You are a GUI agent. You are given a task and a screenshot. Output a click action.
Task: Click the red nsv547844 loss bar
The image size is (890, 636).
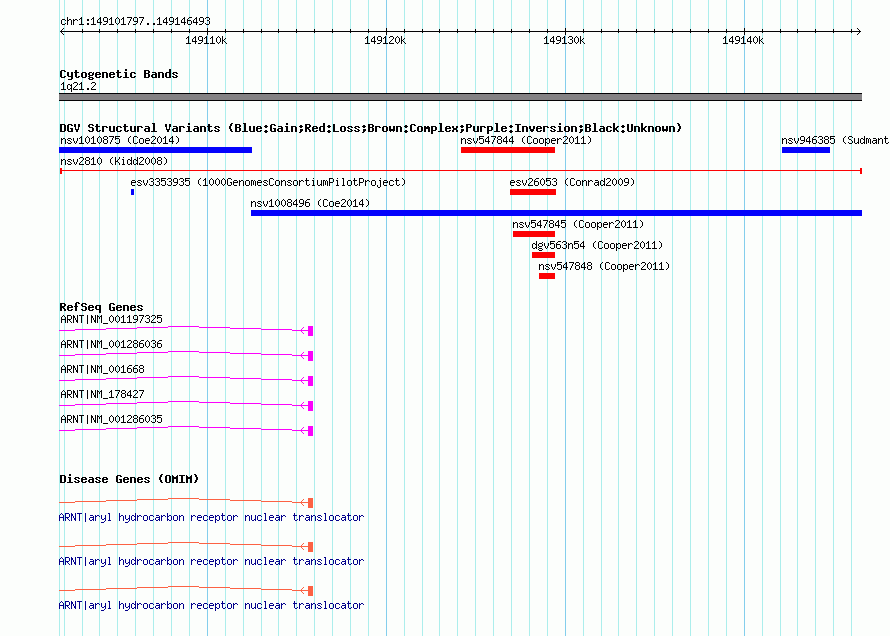[x=508, y=150]
